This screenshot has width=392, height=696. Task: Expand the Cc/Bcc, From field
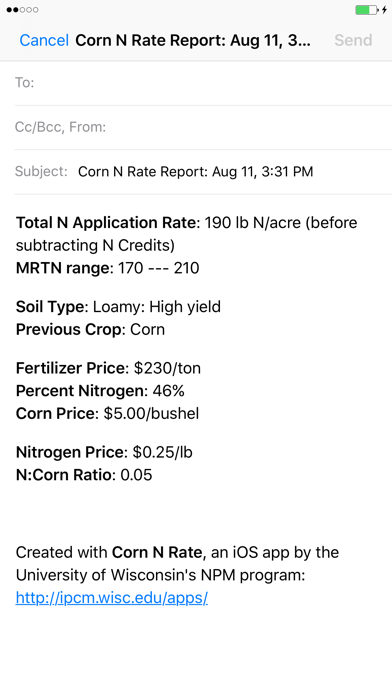tap(203, 127)
